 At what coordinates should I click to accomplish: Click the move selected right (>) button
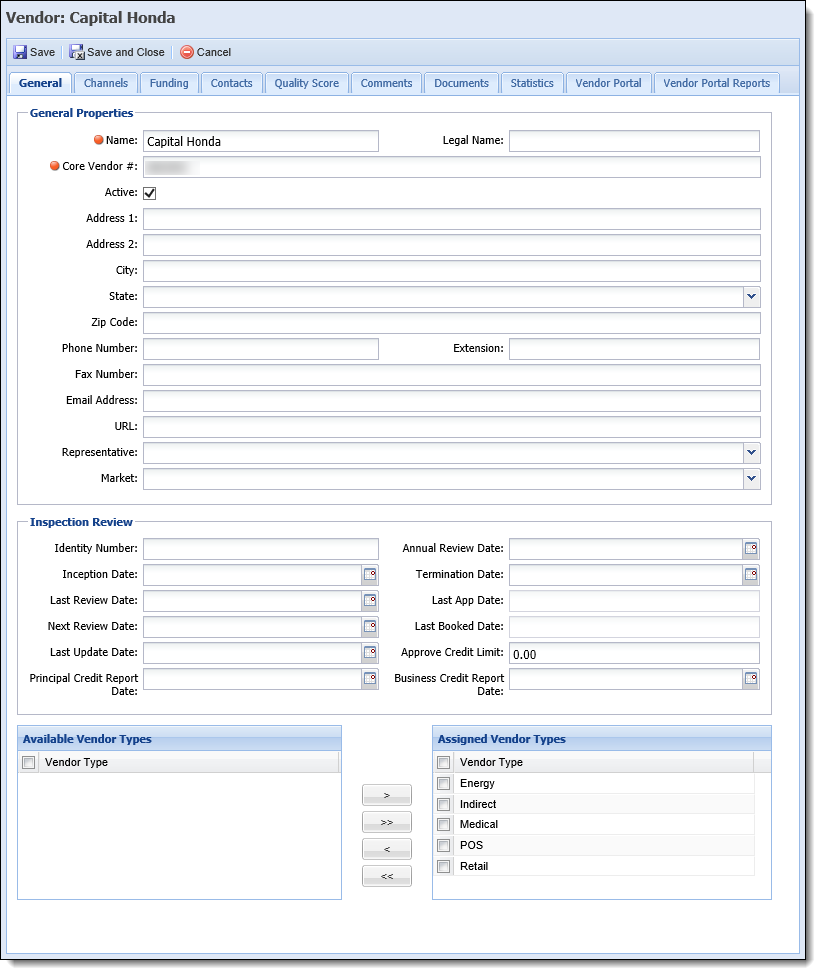tap(387, 795)
